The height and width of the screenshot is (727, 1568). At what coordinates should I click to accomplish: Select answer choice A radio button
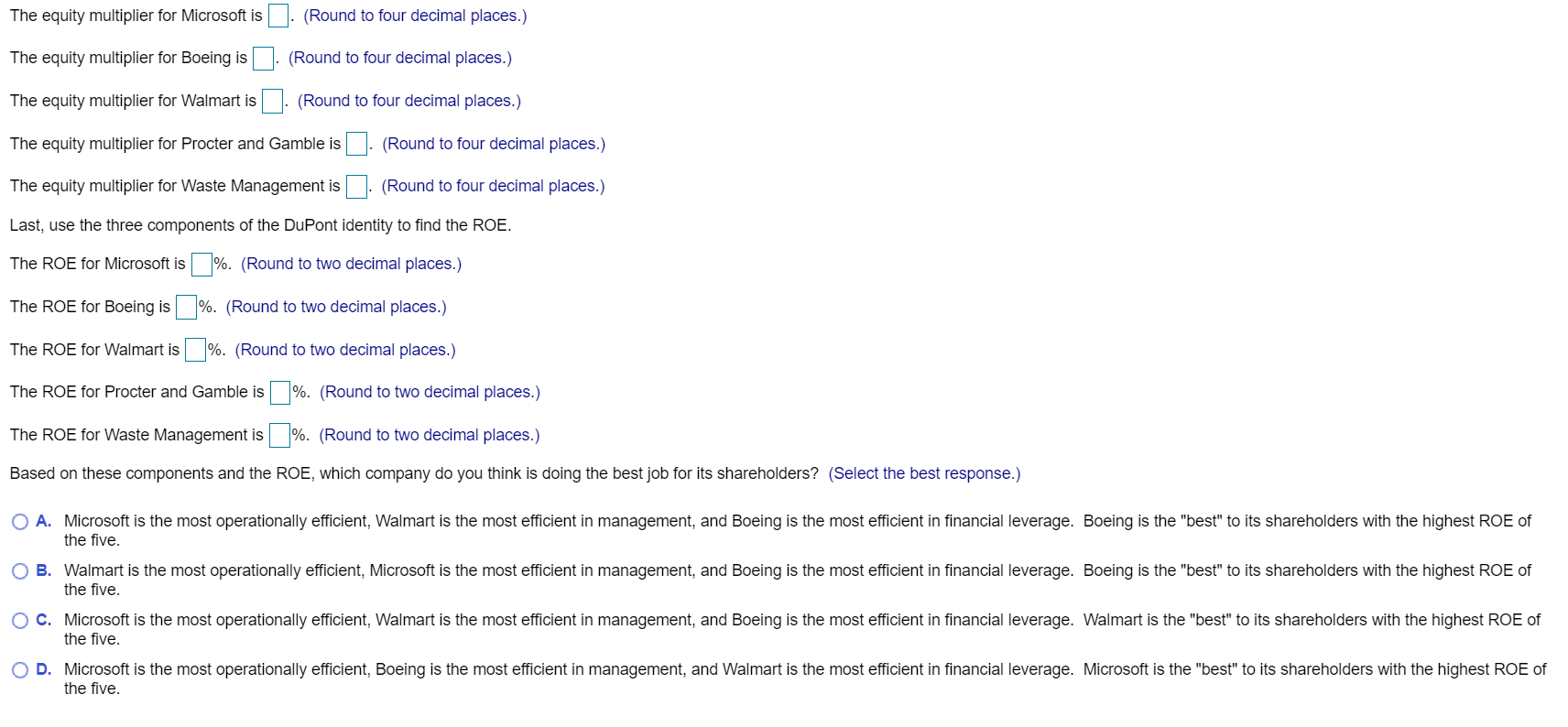click(x=20, y=522)
